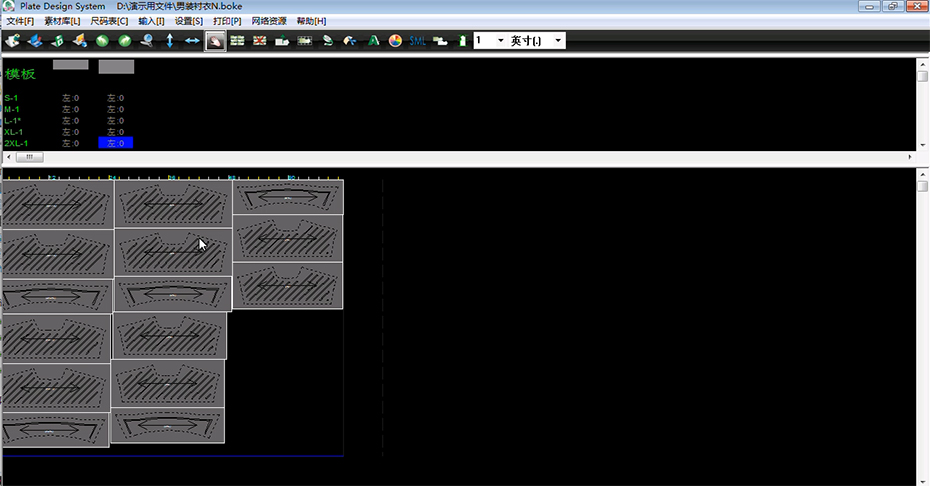The image size is (930, 486).
Task: Click the blue highlighted 2XL-1 cell
Action: [115, 144]
